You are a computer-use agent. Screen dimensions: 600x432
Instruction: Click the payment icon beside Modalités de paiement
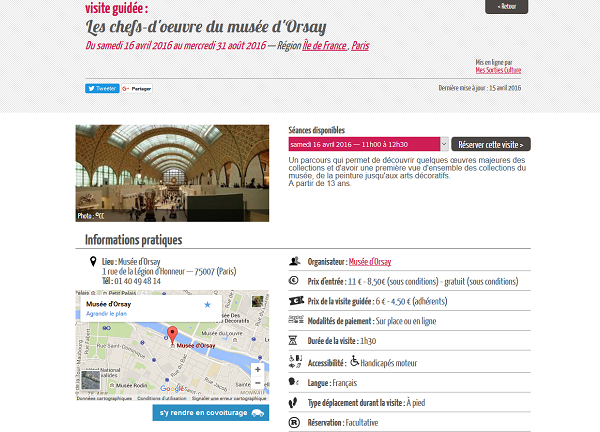click(x=296, y=320)
